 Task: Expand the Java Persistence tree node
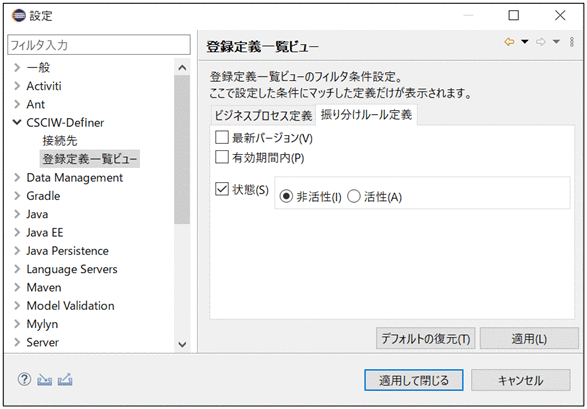click(x=17, y=251)
